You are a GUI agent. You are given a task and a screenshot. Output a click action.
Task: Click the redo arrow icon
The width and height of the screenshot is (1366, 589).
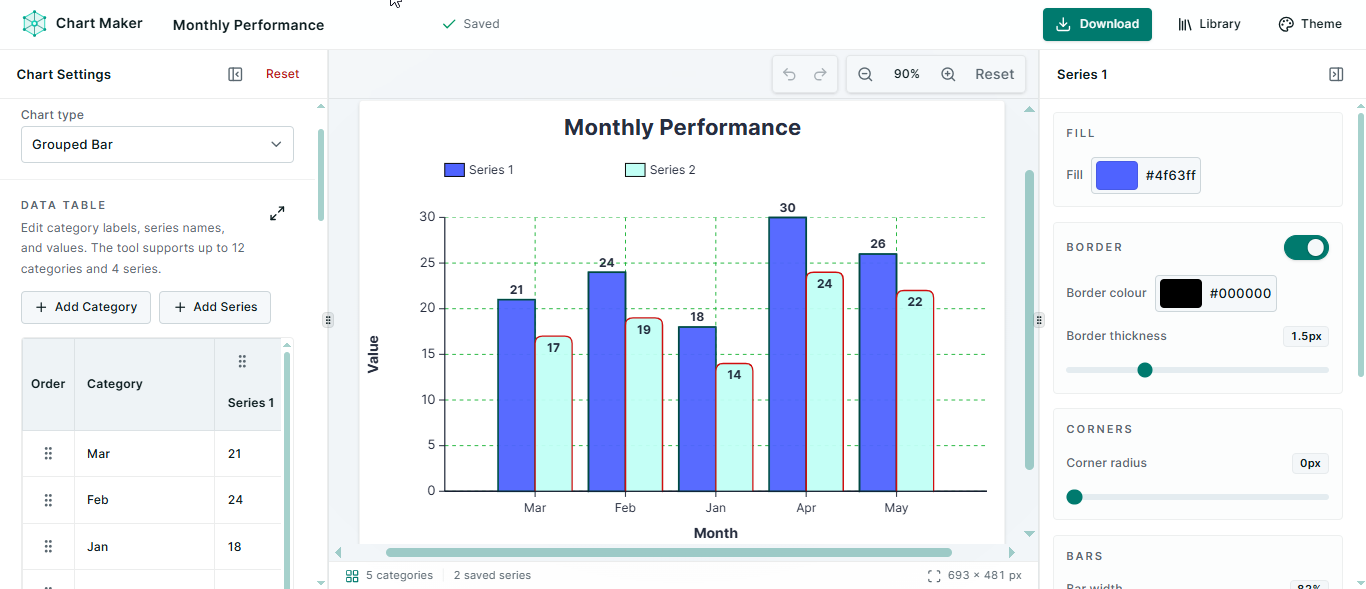820,74
